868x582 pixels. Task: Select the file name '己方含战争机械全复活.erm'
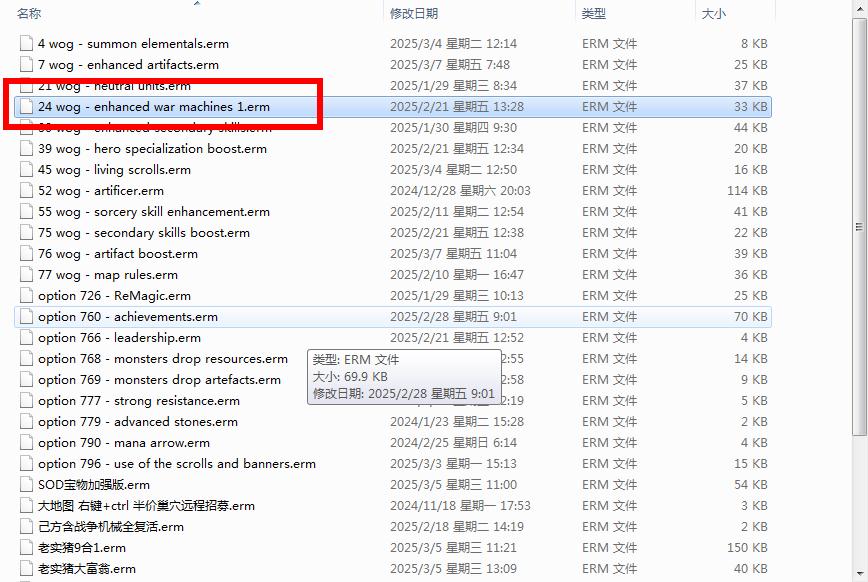click(x=111, y=527)
